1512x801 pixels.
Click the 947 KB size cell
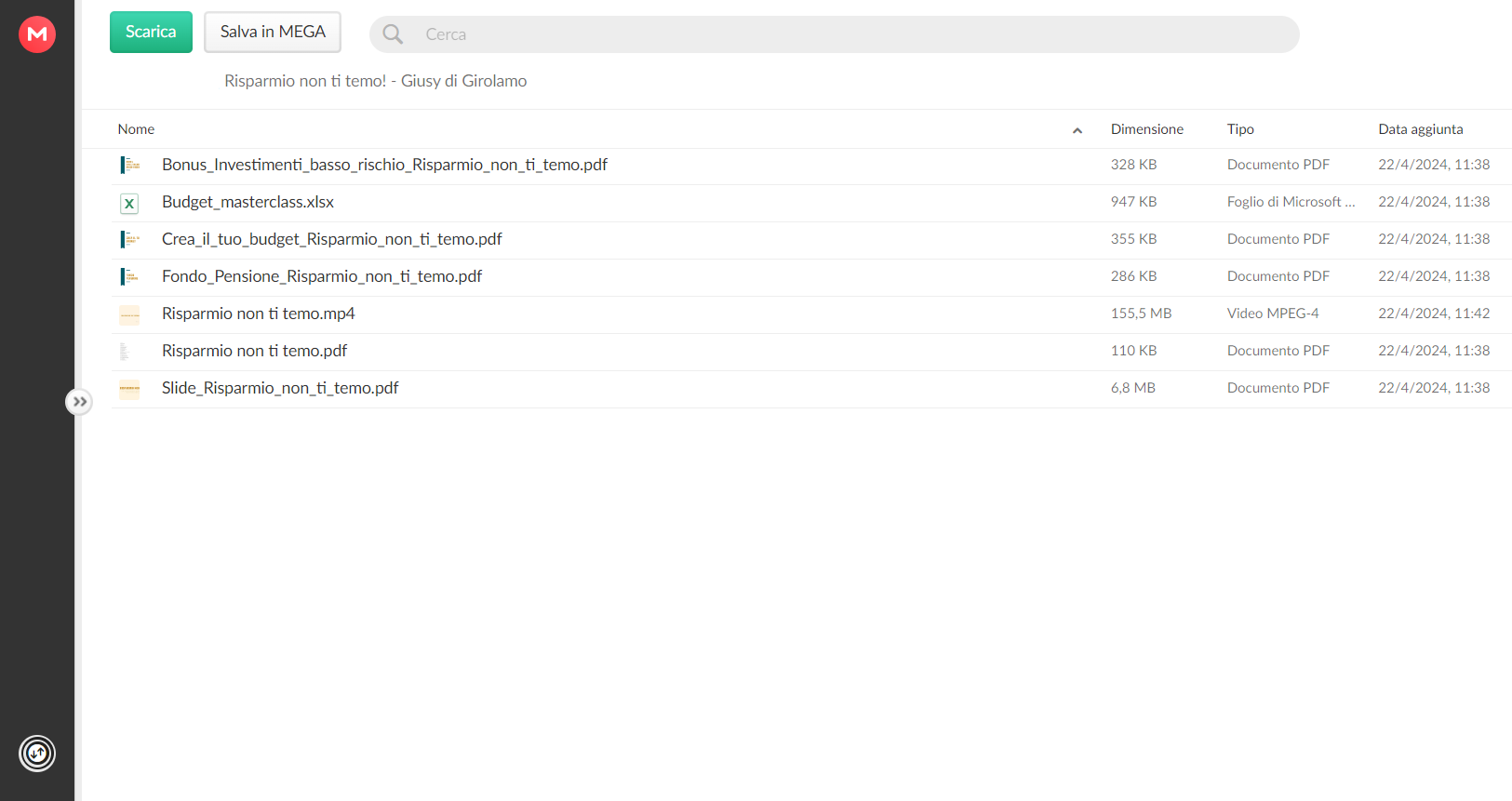click(1133, 202)
